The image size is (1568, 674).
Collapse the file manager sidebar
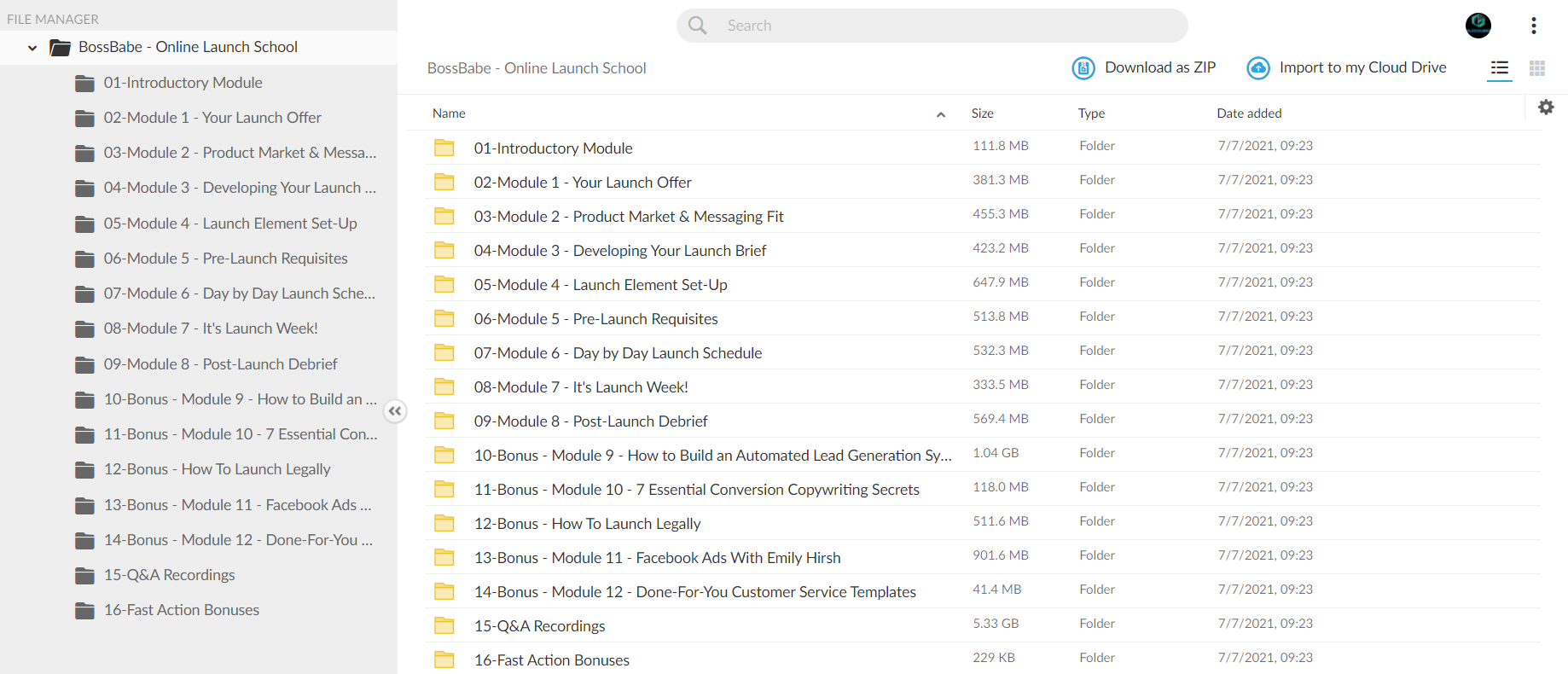pyautogui.click(x=395, y=411)
